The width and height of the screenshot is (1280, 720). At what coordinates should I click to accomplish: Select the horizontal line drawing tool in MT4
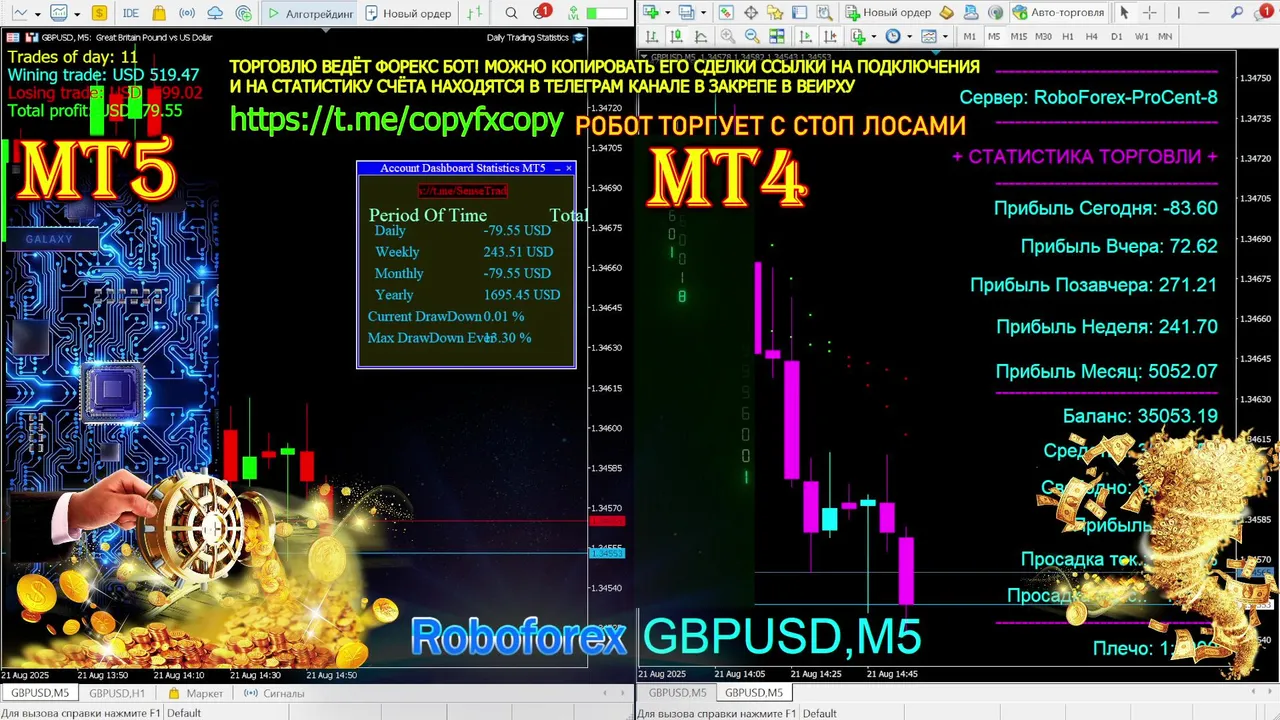tap(1204, 13)
